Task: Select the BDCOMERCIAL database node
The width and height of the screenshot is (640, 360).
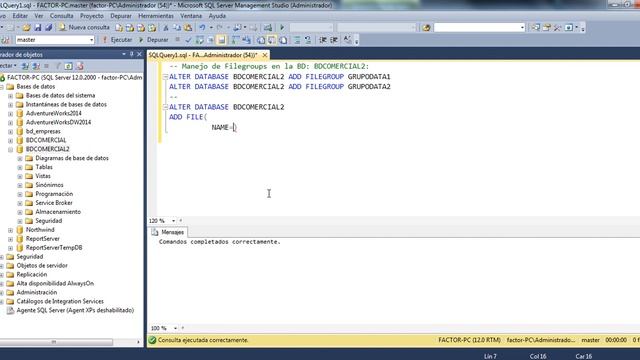Action: (x=46, y=140)
